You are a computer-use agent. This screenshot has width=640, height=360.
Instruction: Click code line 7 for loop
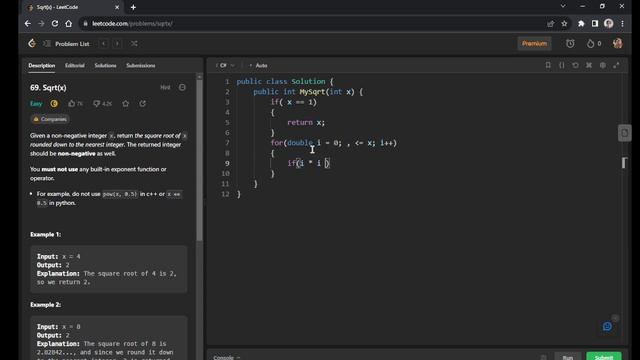pyautogui.click(x=333, y=143)
